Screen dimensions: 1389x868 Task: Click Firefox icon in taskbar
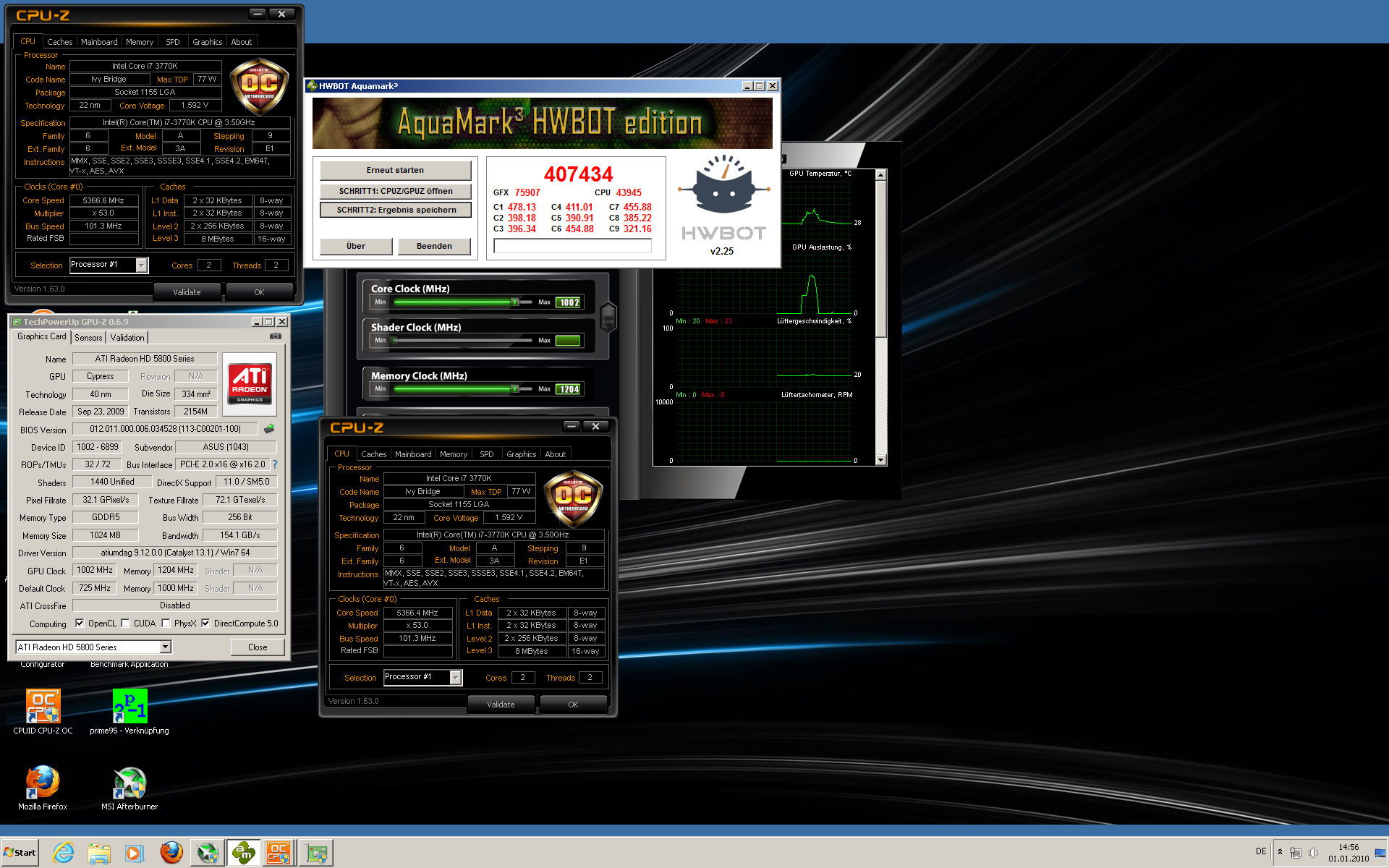coord(171,853)
